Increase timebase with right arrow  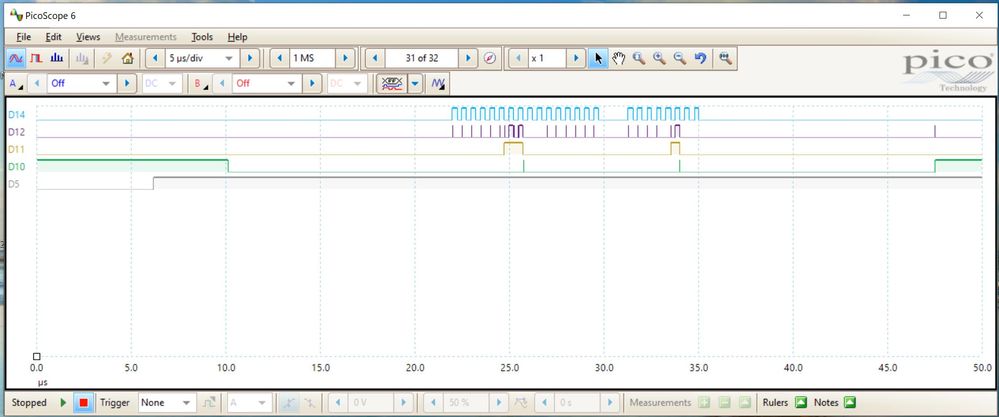250,59
